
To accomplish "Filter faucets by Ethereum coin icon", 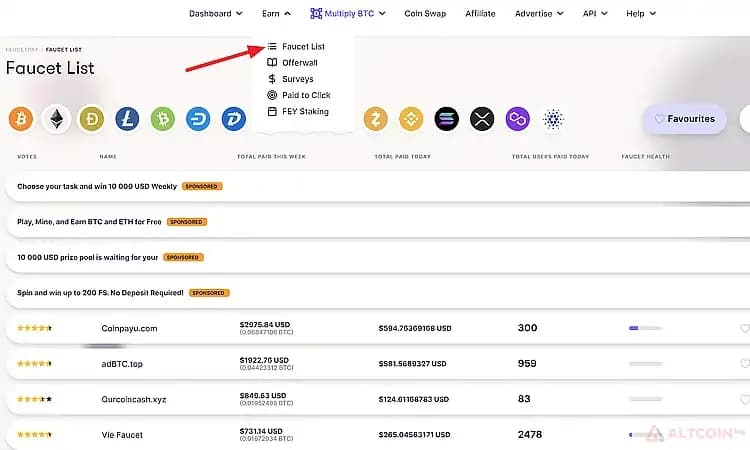I will click(56, 119).
